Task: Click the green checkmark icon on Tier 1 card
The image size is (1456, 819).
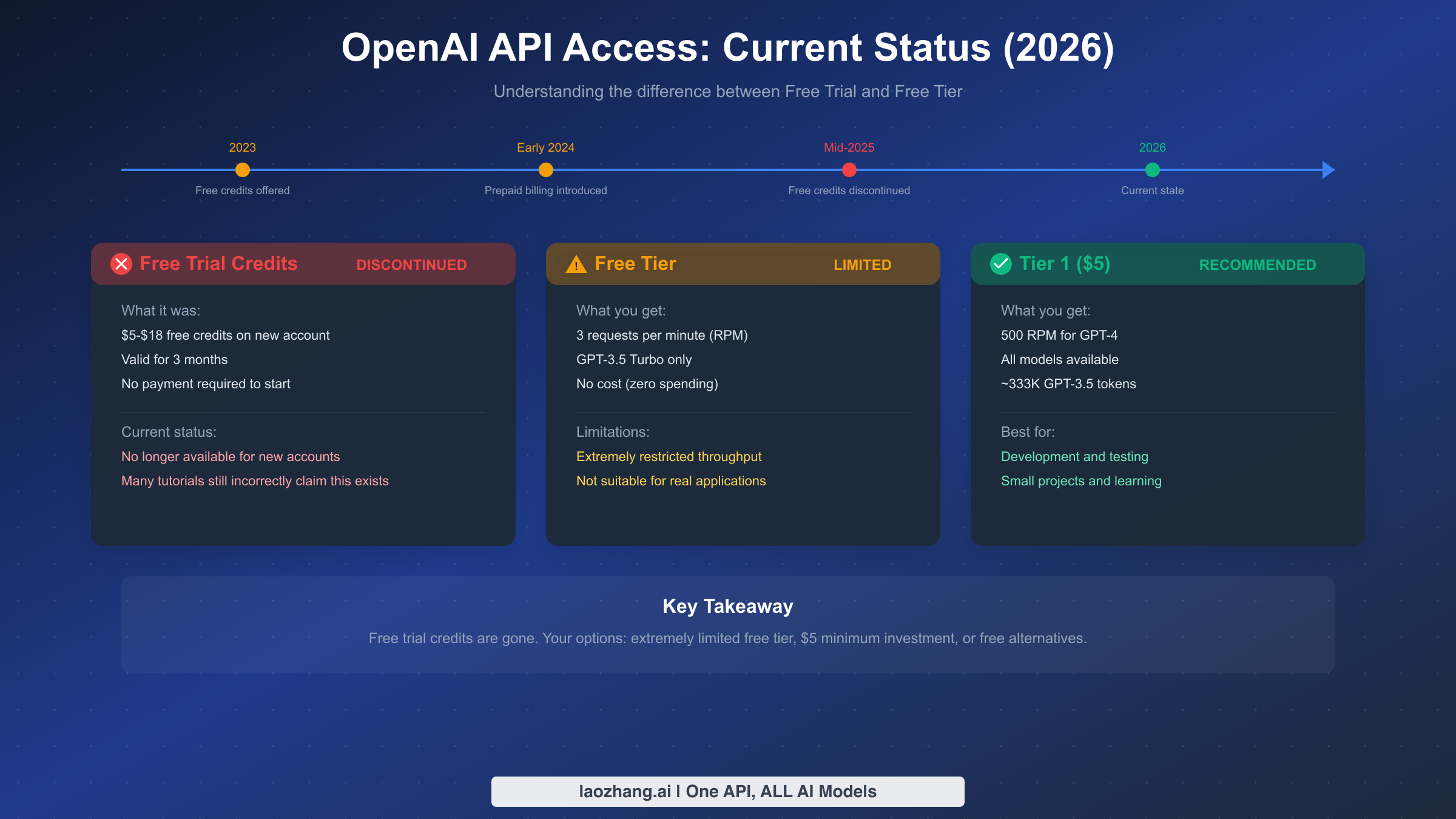Action: pyautogui.click(x=1002, y=264)
